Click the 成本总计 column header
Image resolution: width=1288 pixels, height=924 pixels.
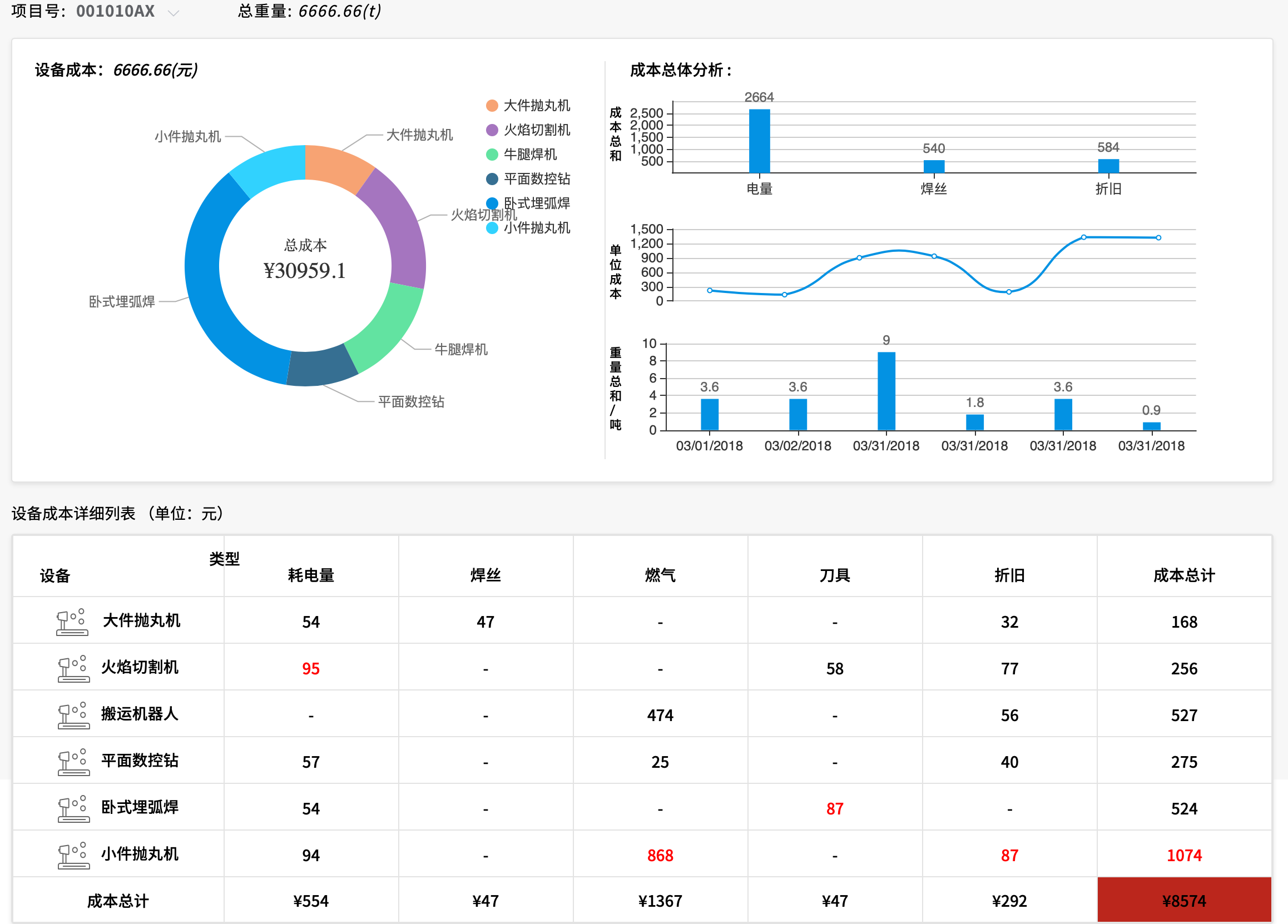1183,575
